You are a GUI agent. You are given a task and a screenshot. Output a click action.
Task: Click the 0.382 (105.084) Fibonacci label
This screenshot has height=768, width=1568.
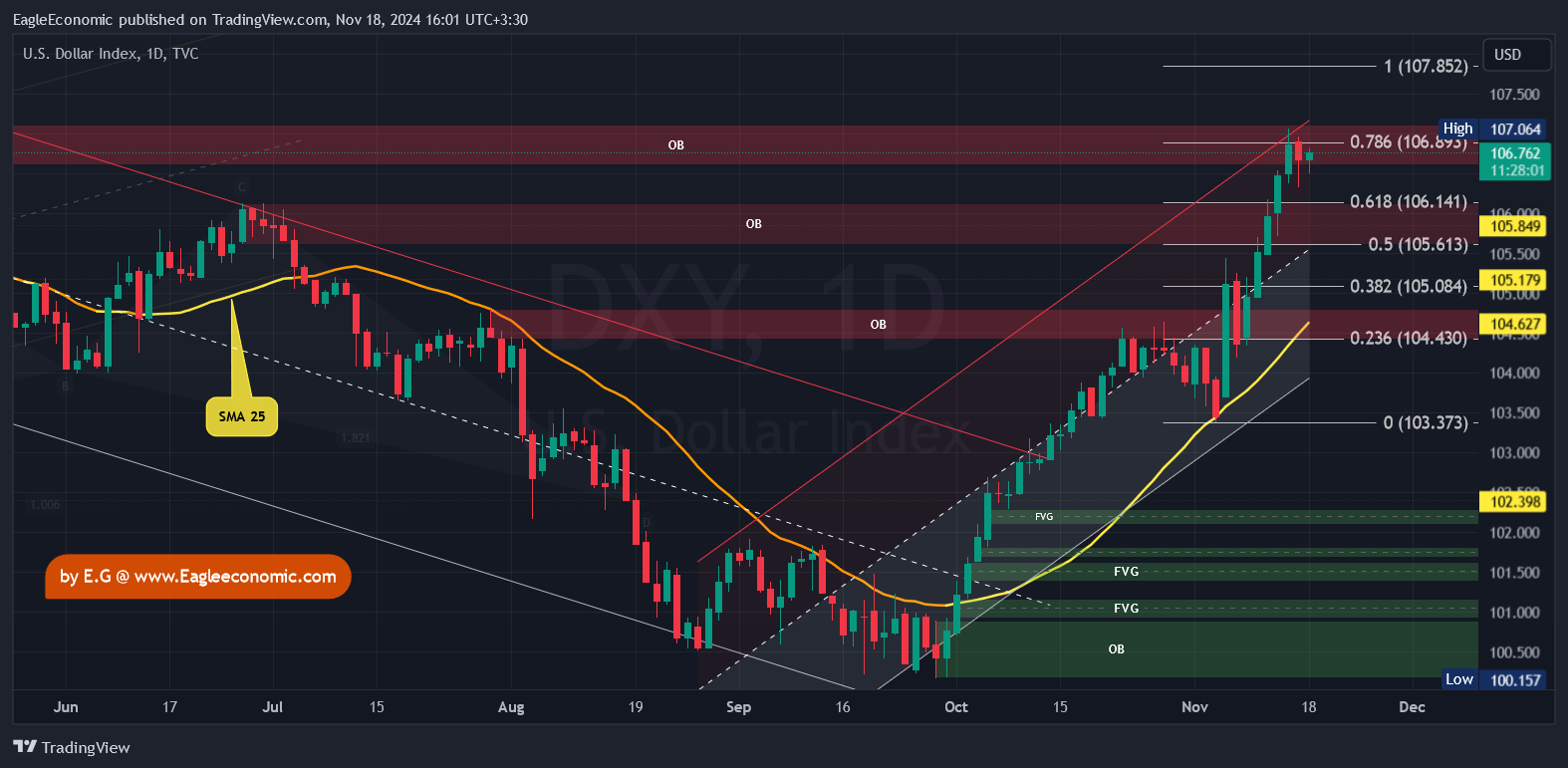click(1408, 286)
